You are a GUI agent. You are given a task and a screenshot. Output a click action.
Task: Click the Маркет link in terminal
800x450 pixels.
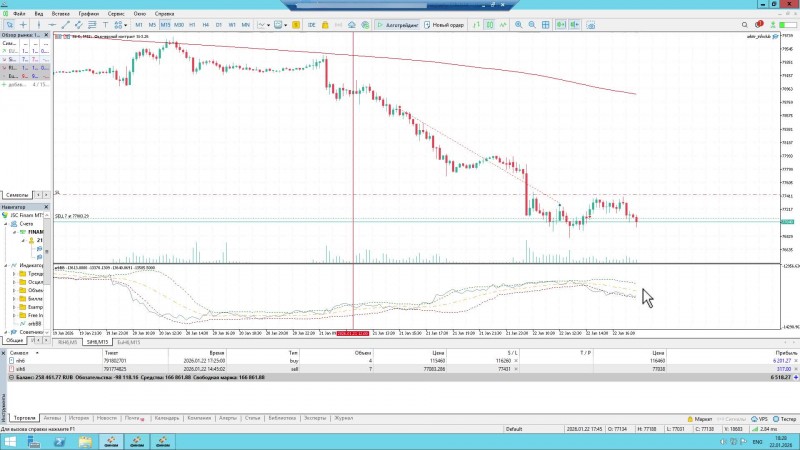[x=700, y=419]
